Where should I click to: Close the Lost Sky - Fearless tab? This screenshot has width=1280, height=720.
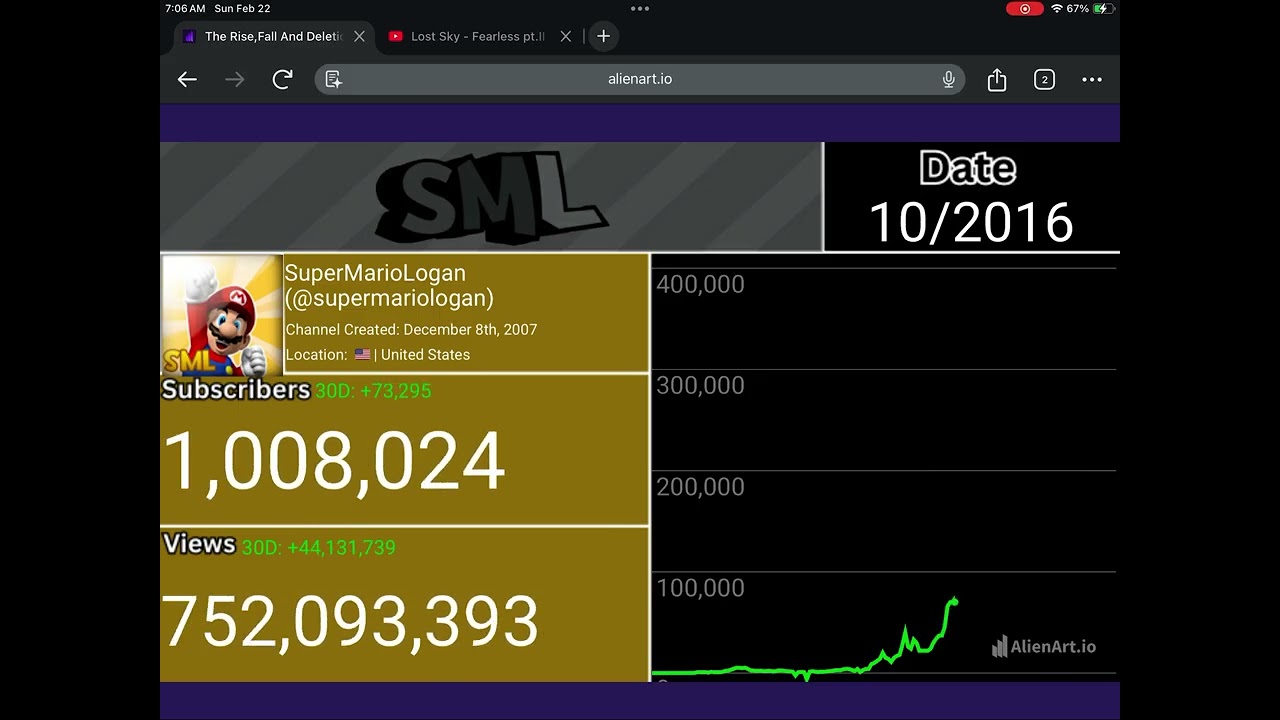[x=566, y=36]
